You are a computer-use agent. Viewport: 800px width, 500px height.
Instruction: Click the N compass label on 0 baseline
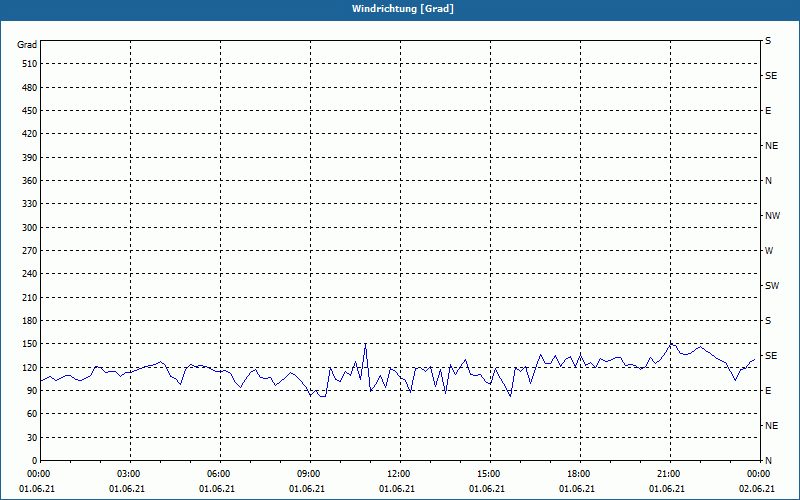[768, 460]
